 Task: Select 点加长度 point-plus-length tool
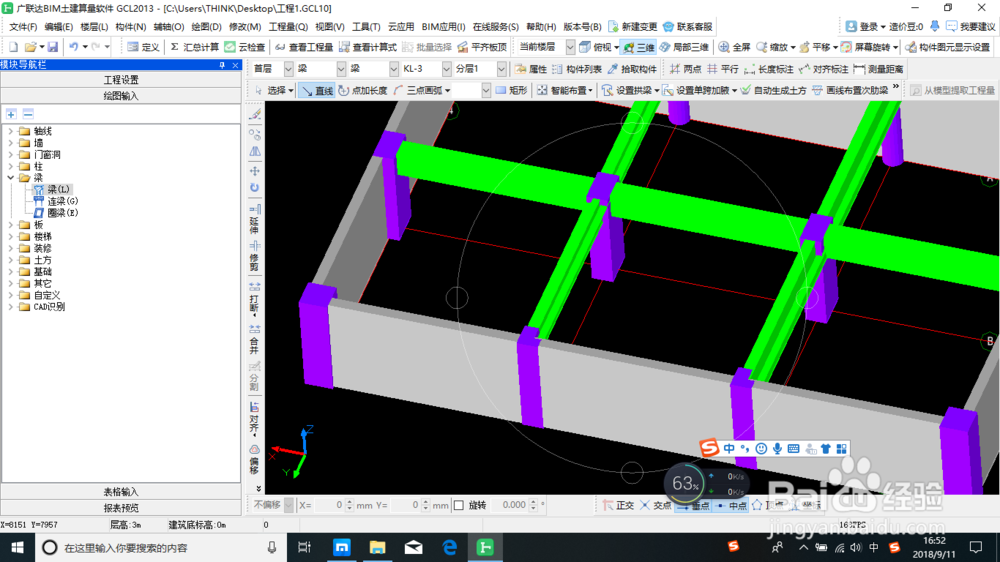(363, 91)
